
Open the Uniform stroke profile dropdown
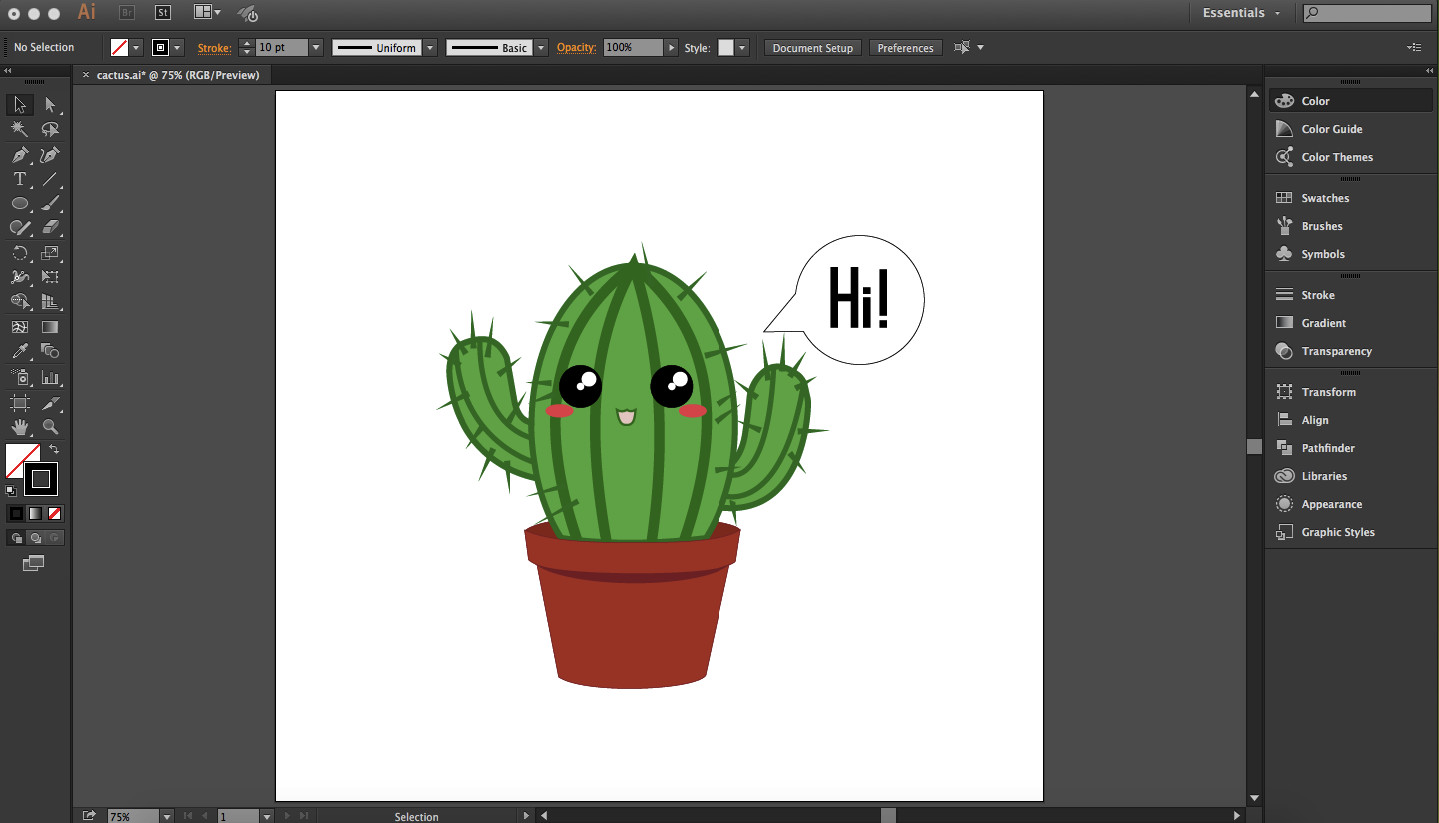point(430,47)
